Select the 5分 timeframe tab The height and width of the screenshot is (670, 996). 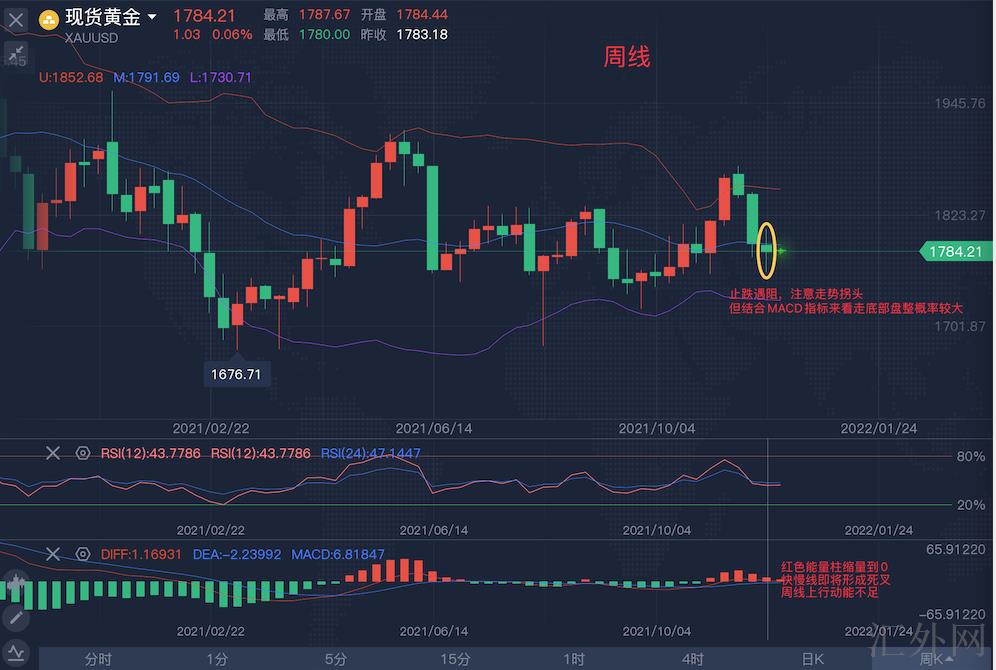click(x=336, y=659)
